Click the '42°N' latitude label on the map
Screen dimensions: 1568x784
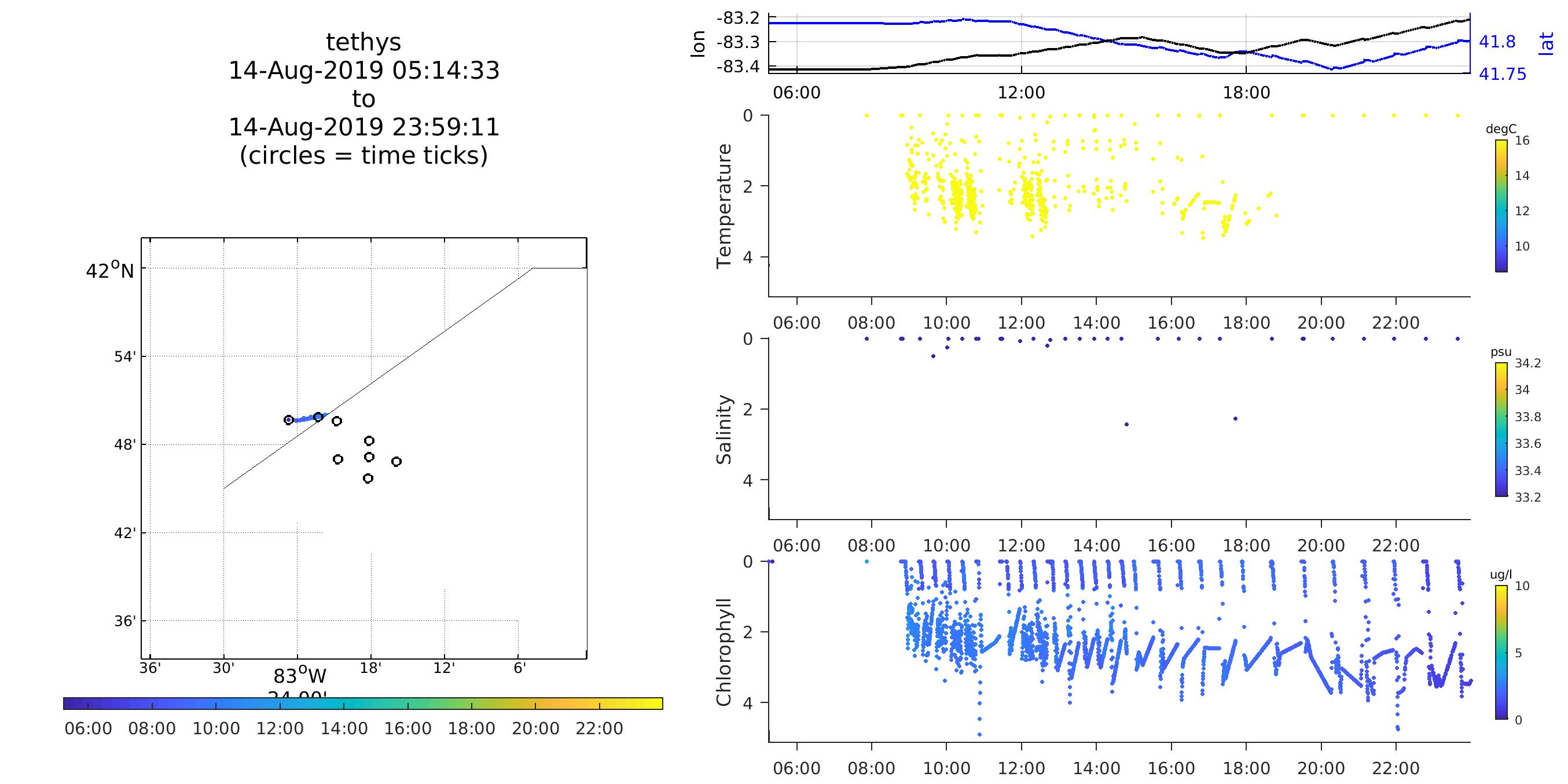pyautogui.click(x=109, y=270)
